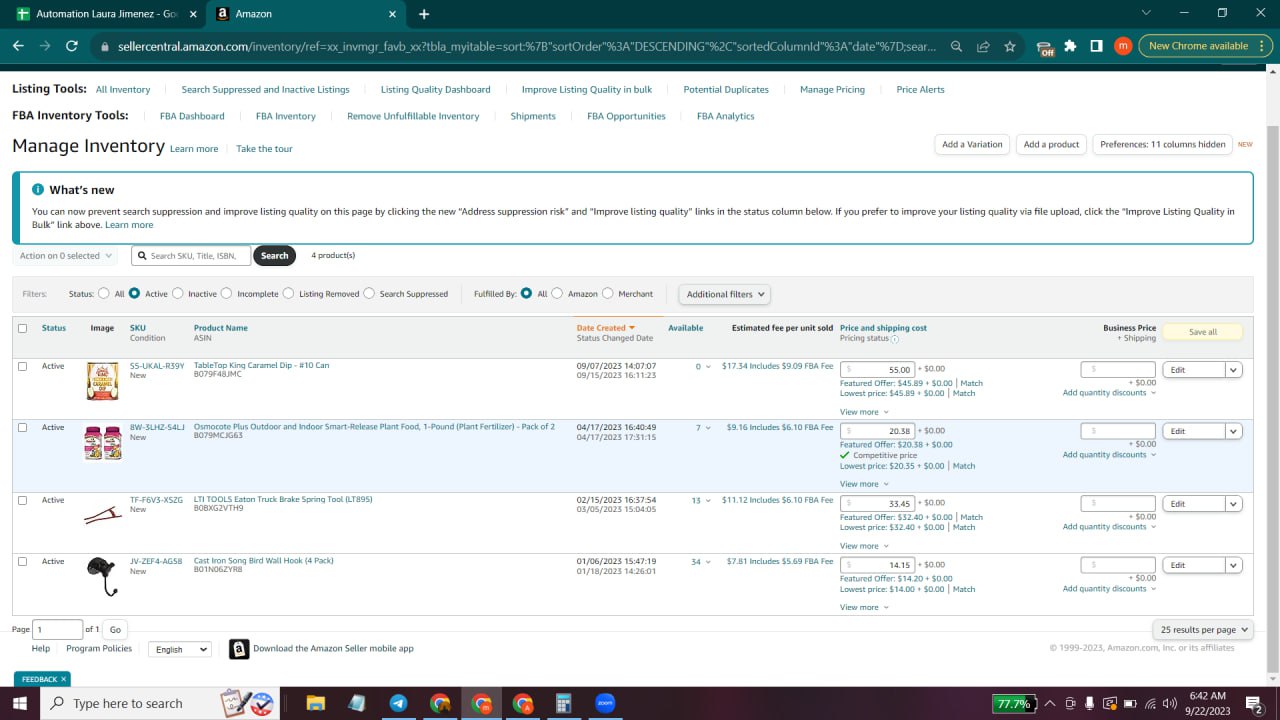1280x720 pixels.
Task: Go to Listing Quality Dashboard
Action: (x=435, y=90)
